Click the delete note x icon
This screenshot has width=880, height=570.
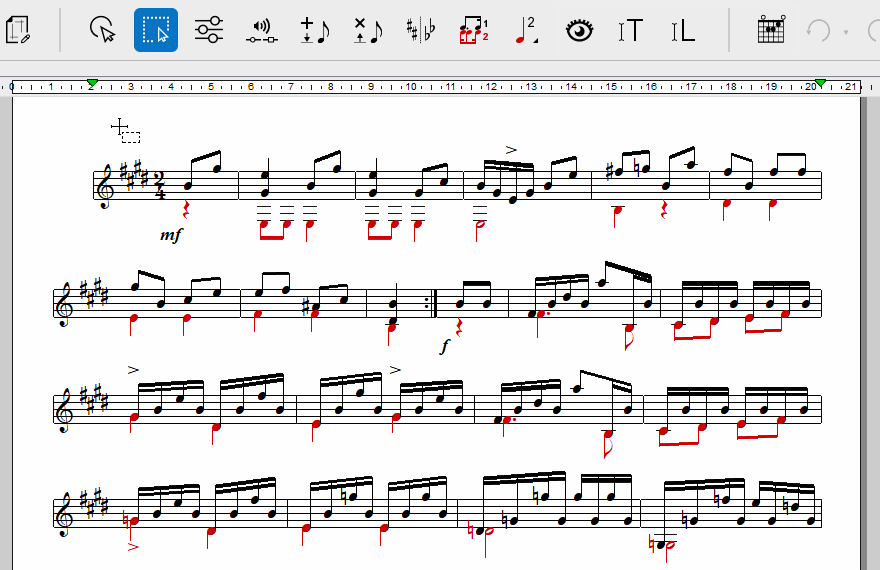pos(368,31)
